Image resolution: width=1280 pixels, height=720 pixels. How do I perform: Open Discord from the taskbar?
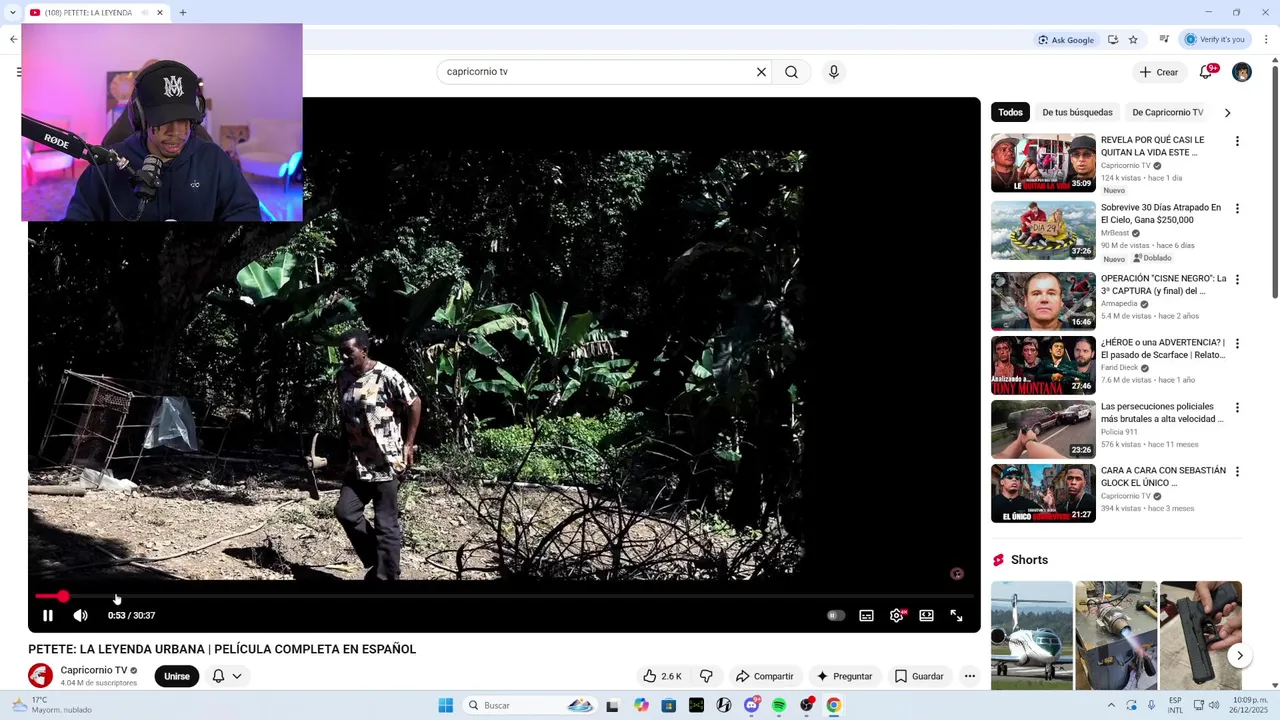(x=751, y=706)
